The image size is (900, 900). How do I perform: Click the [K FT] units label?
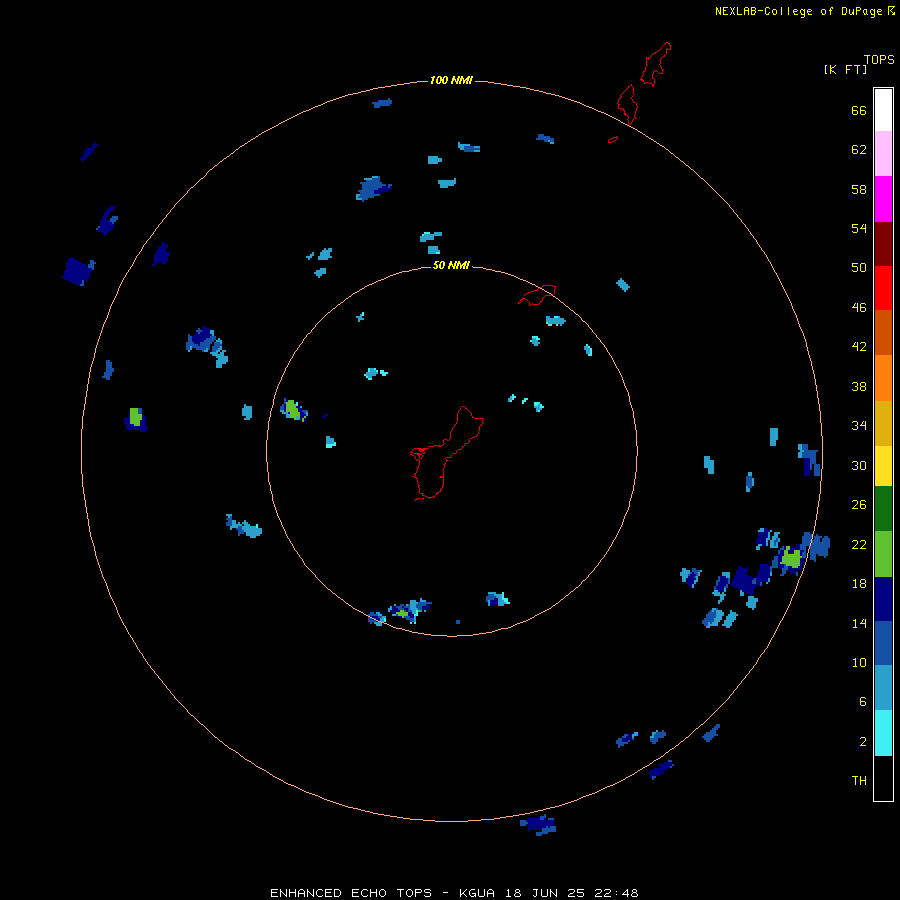(845, 69)
